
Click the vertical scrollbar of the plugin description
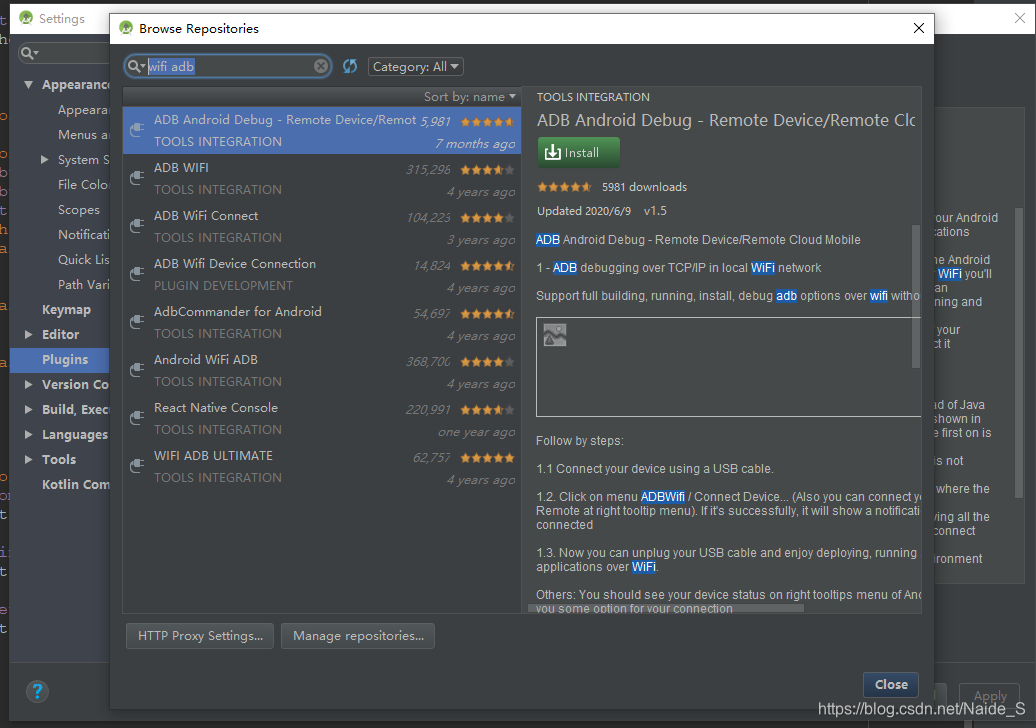pyautogui.click(x=916, y=296)
